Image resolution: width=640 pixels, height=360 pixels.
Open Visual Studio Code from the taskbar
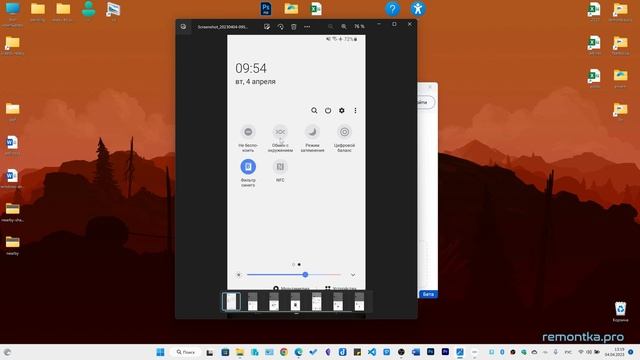click(372, 352)
